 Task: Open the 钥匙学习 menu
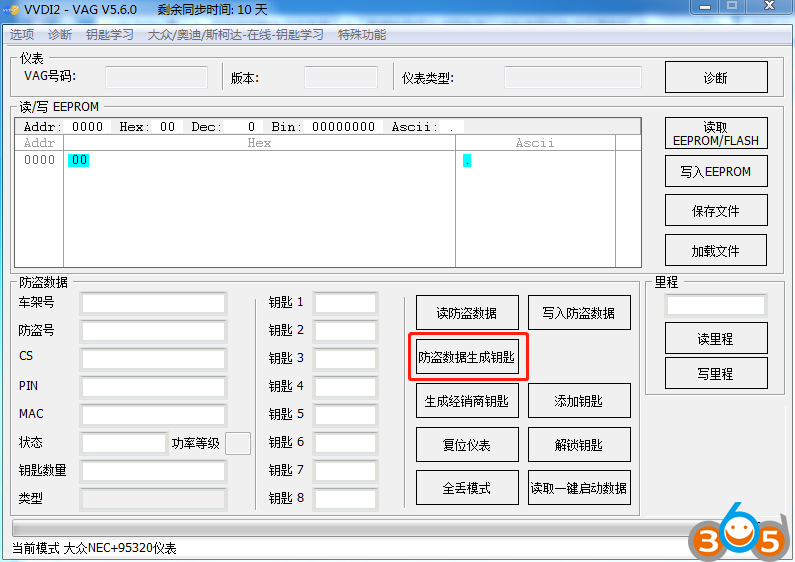coord(110,34)
